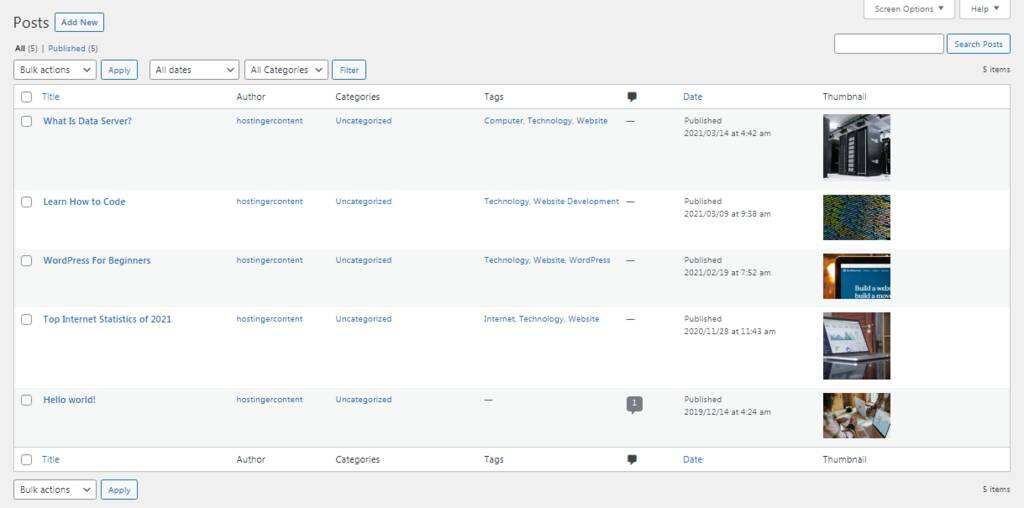Viewport: 1024px width, 508px height.
Task: Click the comments icon in table footer
Action: point(632,460)
